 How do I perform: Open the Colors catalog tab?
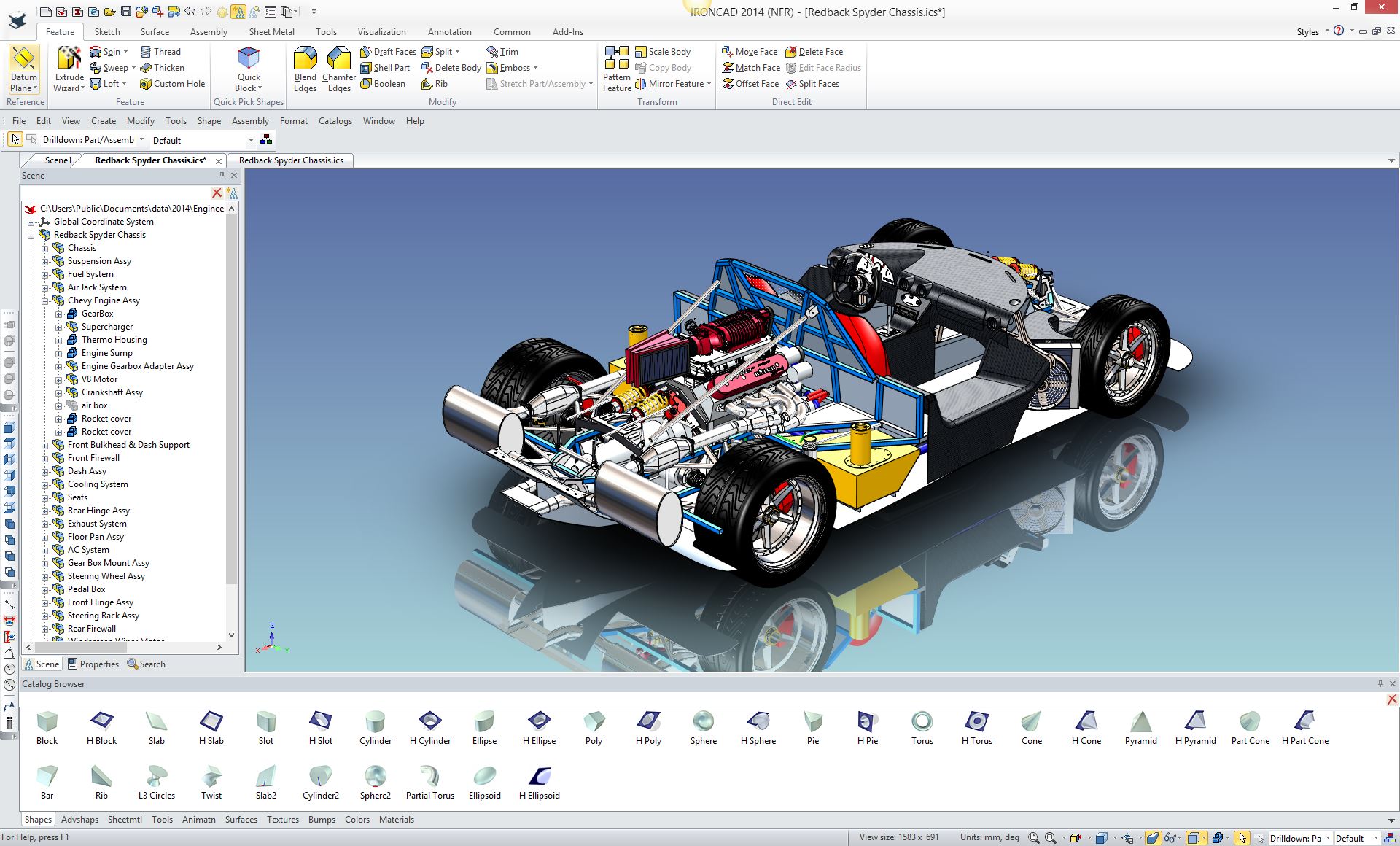357,820
